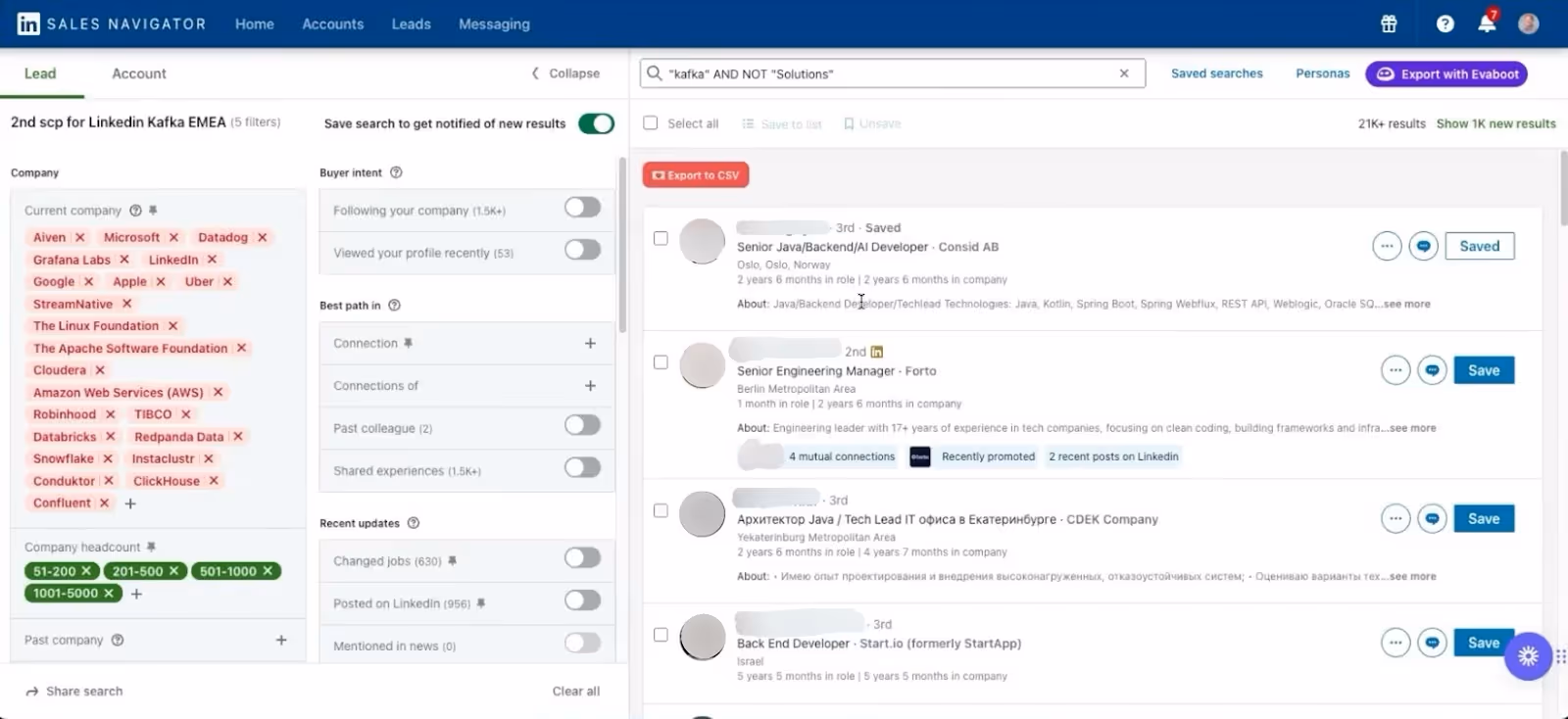Viewport: 1568px width, 719px height.
Task: Expand see more on Forto about
Action: (1412, 428)
